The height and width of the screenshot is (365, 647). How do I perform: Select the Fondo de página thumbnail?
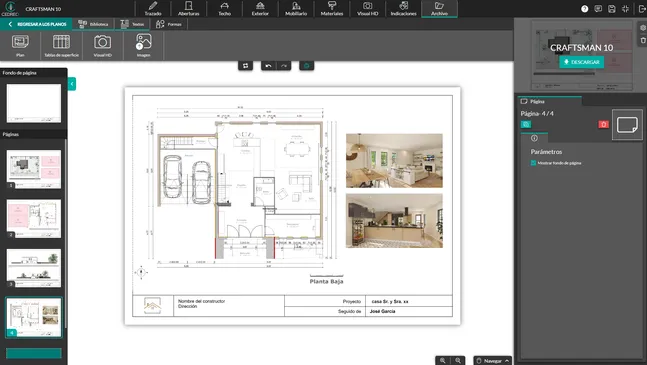[x=34, y=103]
